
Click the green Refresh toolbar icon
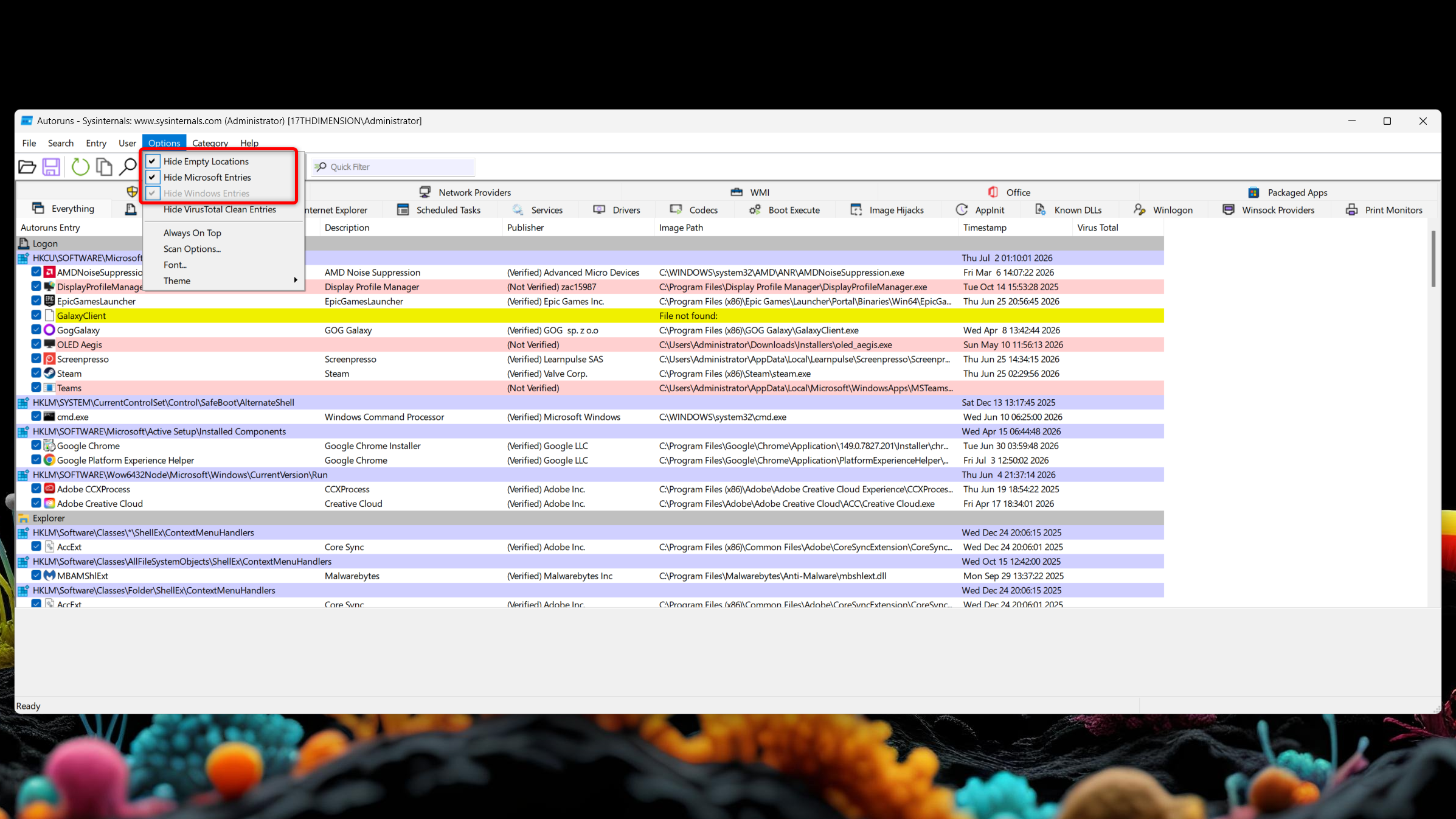click(80, 167)
